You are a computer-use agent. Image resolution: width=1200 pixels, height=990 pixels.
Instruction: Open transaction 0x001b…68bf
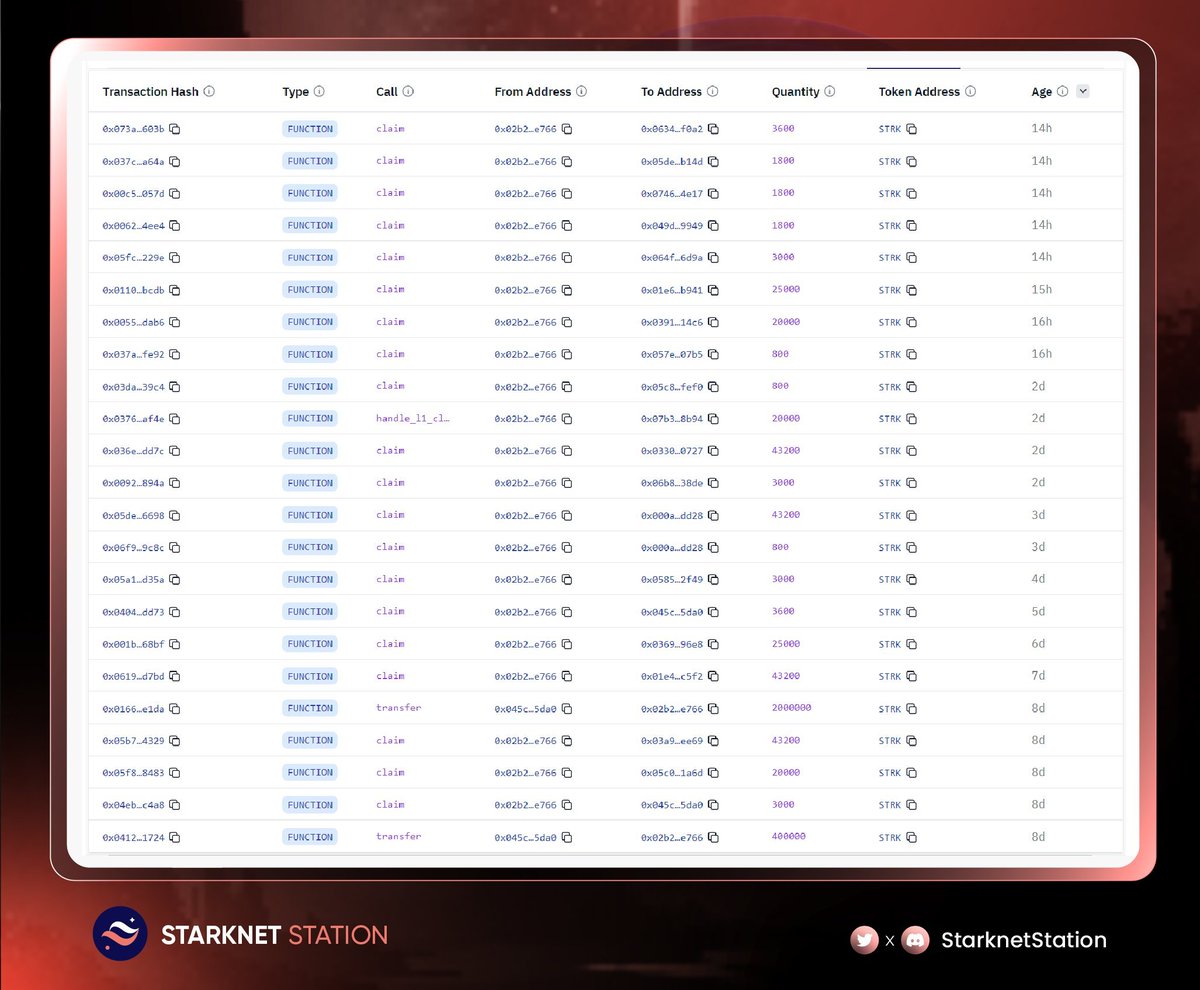point(133,644)
